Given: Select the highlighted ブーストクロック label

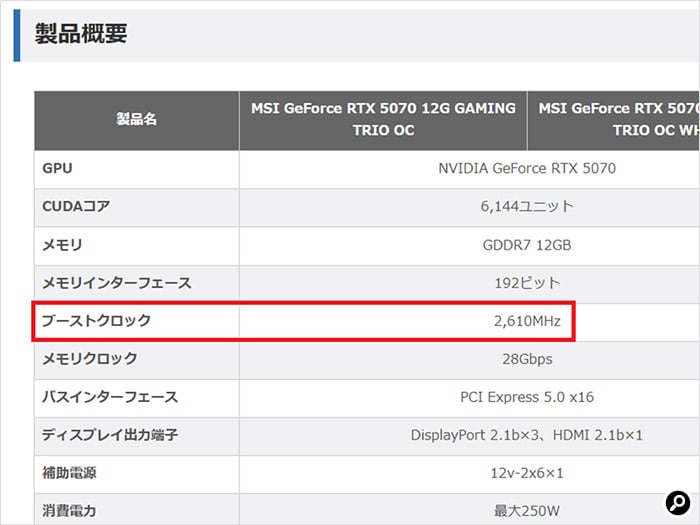Looking at the screenshot, I should tap(96, 321).
